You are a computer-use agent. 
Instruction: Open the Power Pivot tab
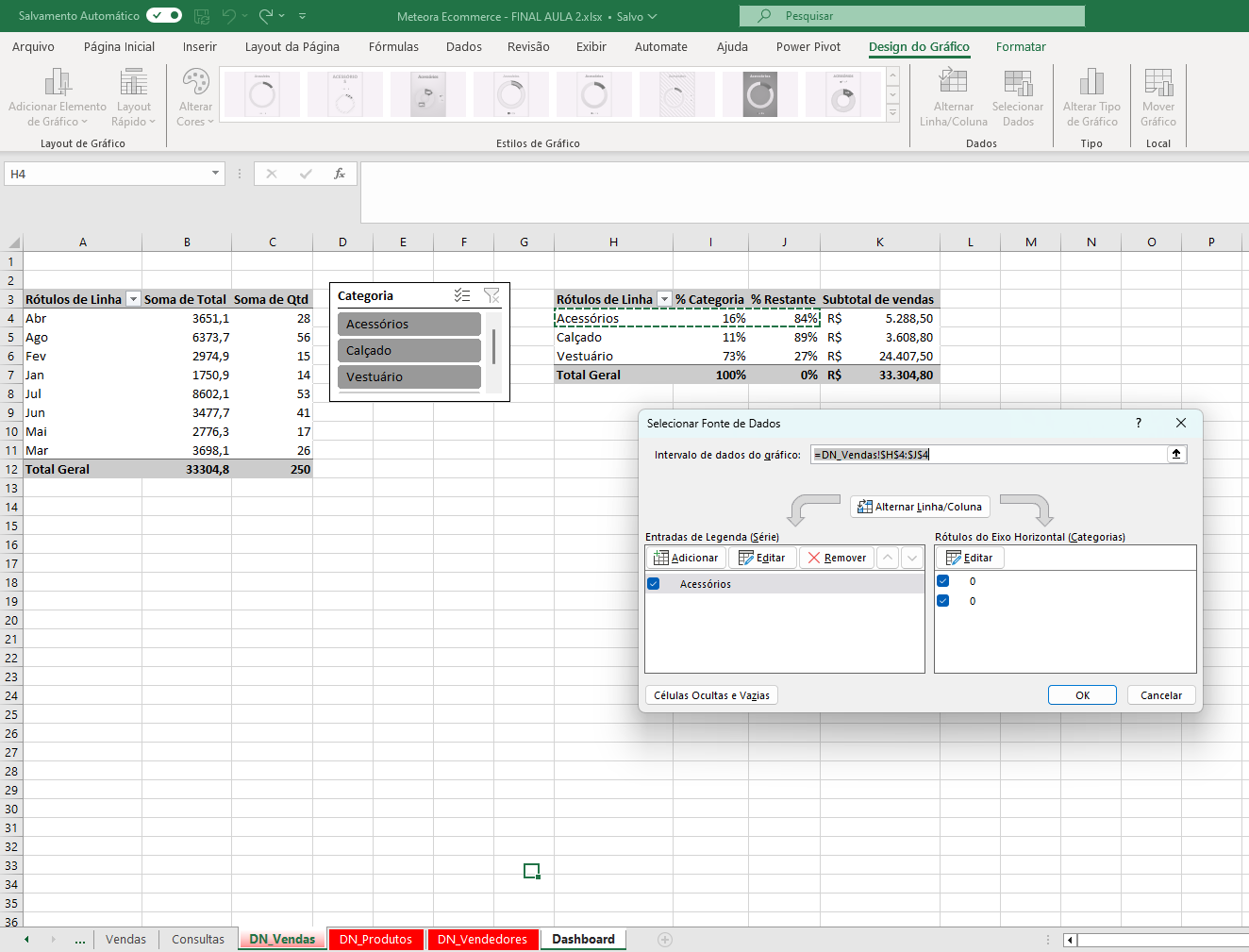pos(808,46)
